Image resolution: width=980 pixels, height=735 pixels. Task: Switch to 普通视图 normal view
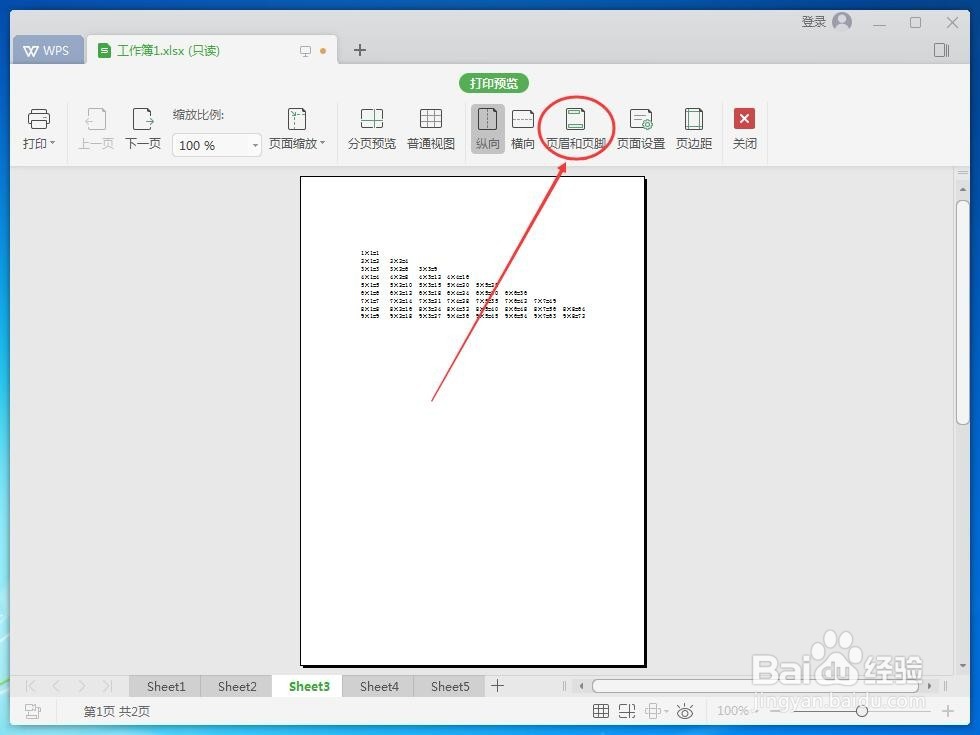point(431,128)
